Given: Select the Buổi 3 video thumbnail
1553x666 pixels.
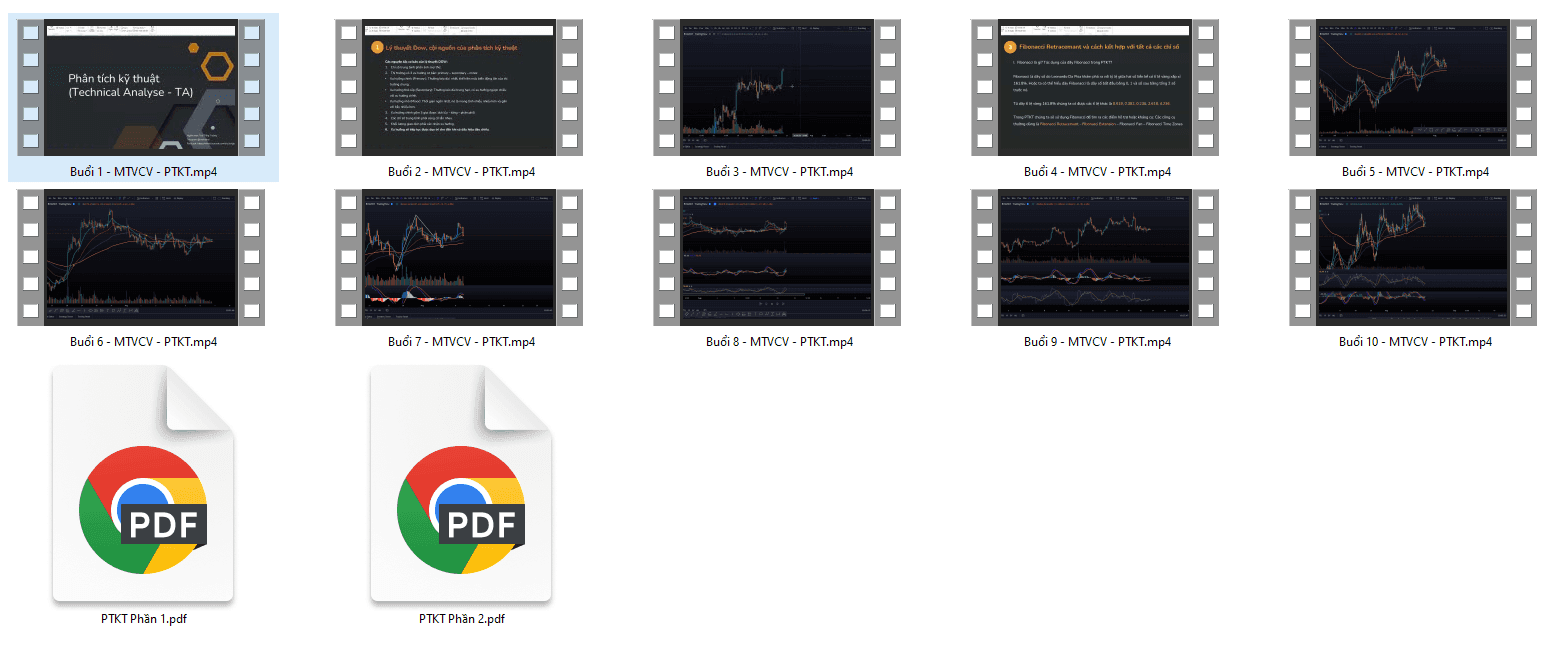Looking at the screenshot, I should click(x=778, y=87).
